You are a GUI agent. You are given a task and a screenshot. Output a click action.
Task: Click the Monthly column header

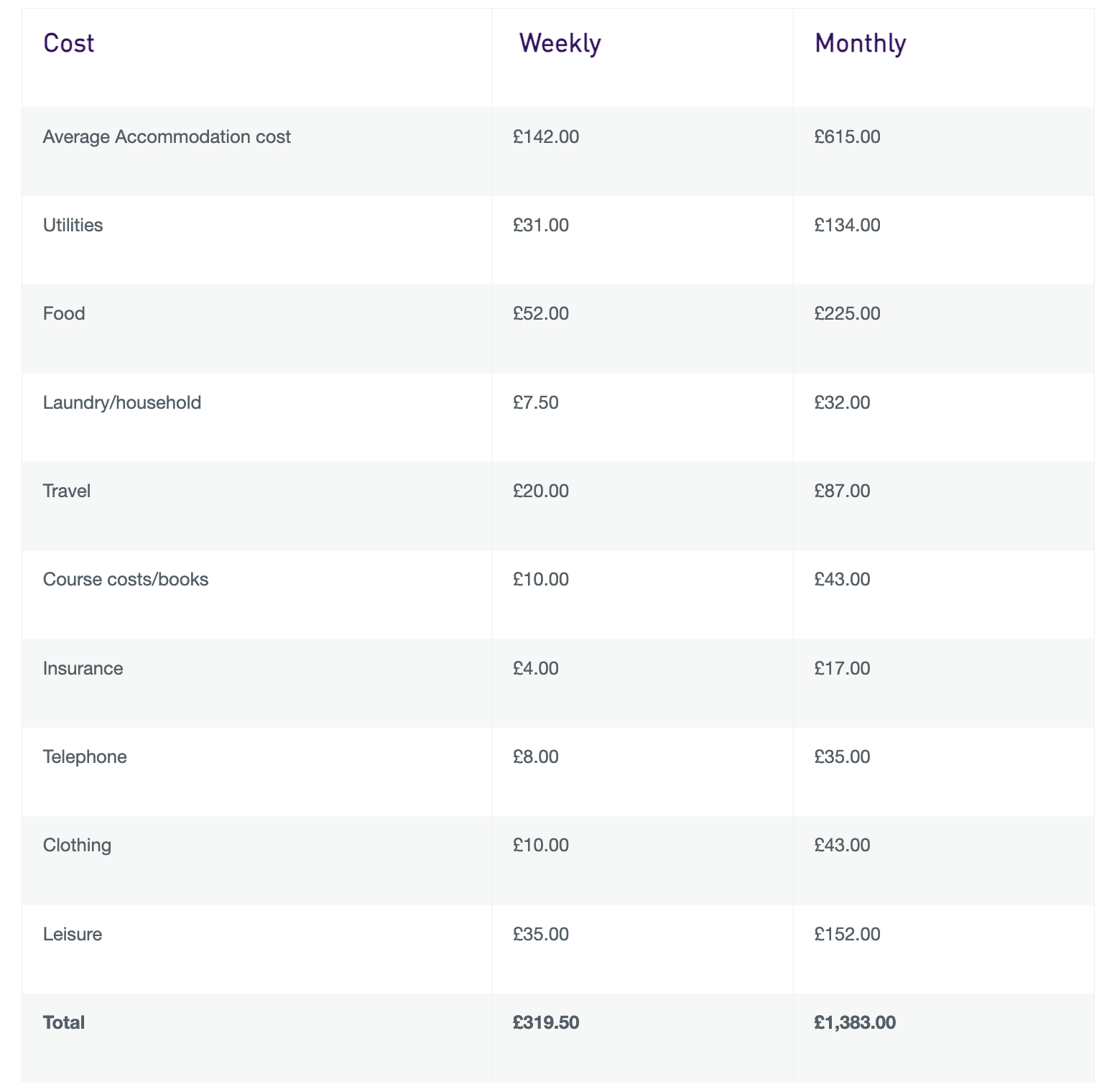point(860,44)
